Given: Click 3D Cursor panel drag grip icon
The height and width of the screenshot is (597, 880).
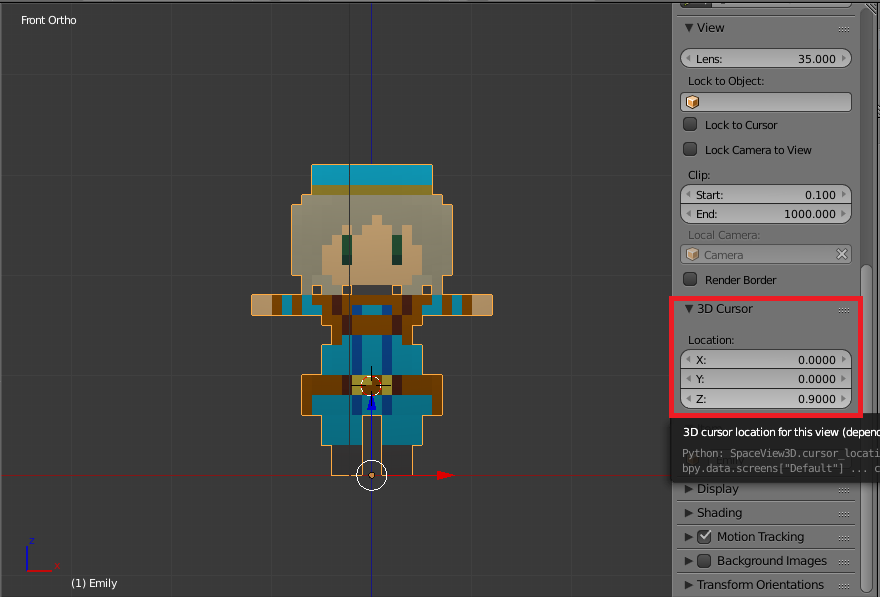Looking at the screenshot, I should (844, 310).
